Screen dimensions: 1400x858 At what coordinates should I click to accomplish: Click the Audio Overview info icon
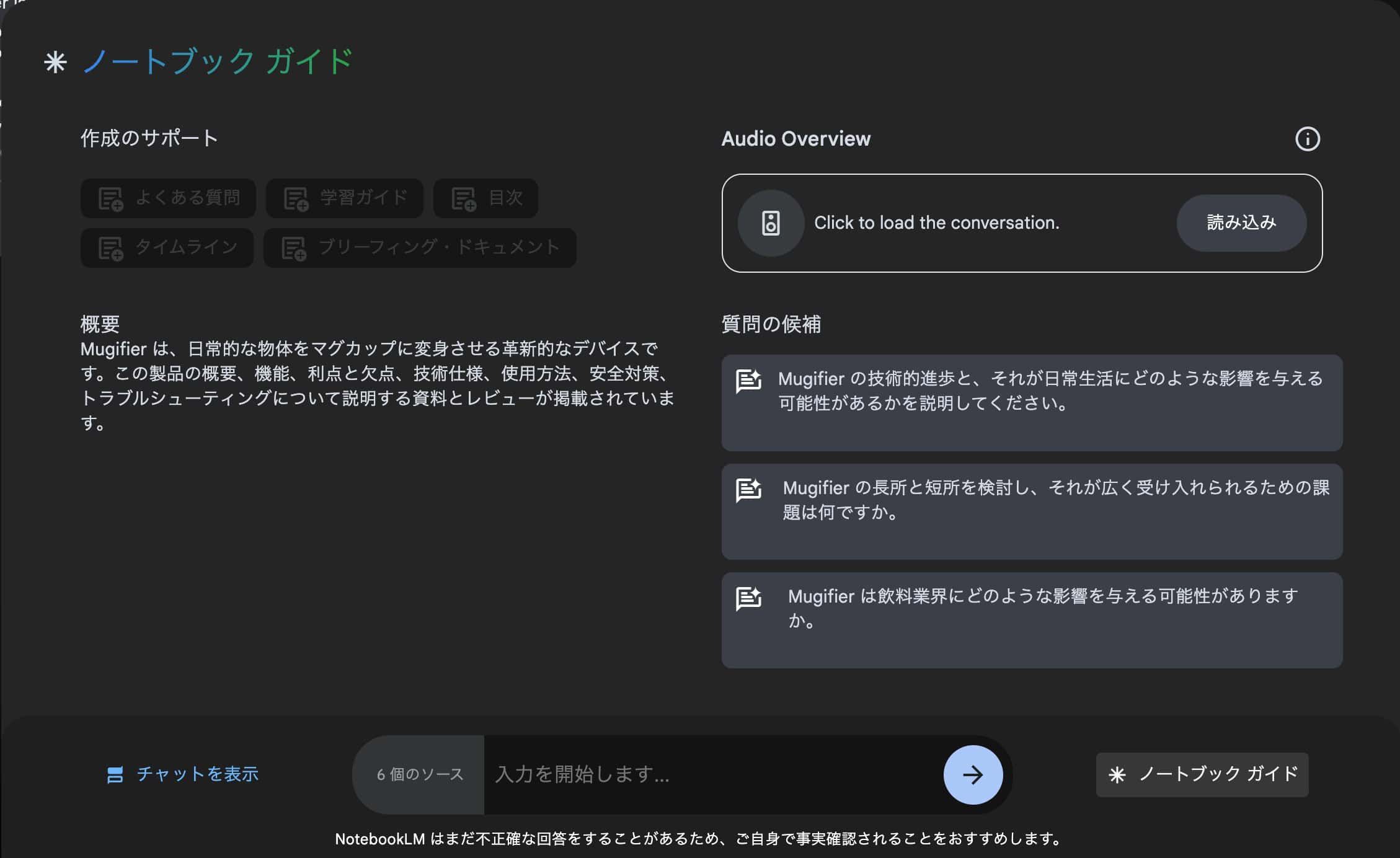click(x=1308, y=139)
